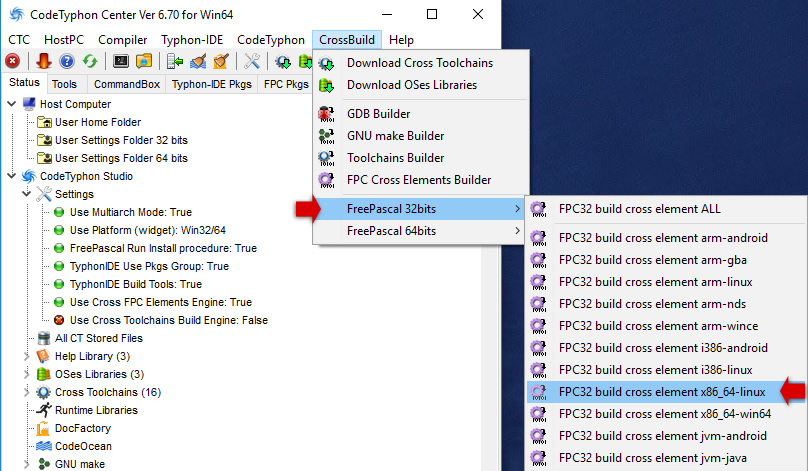Screen dimensions: 808x471
Task: Choose Download Cross Toolchains menu entry
Action: (x=419, y=63)
